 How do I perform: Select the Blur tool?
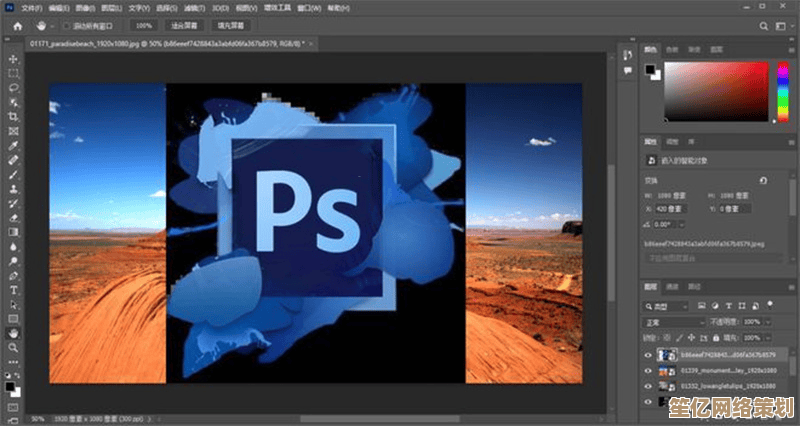point(13,247)
